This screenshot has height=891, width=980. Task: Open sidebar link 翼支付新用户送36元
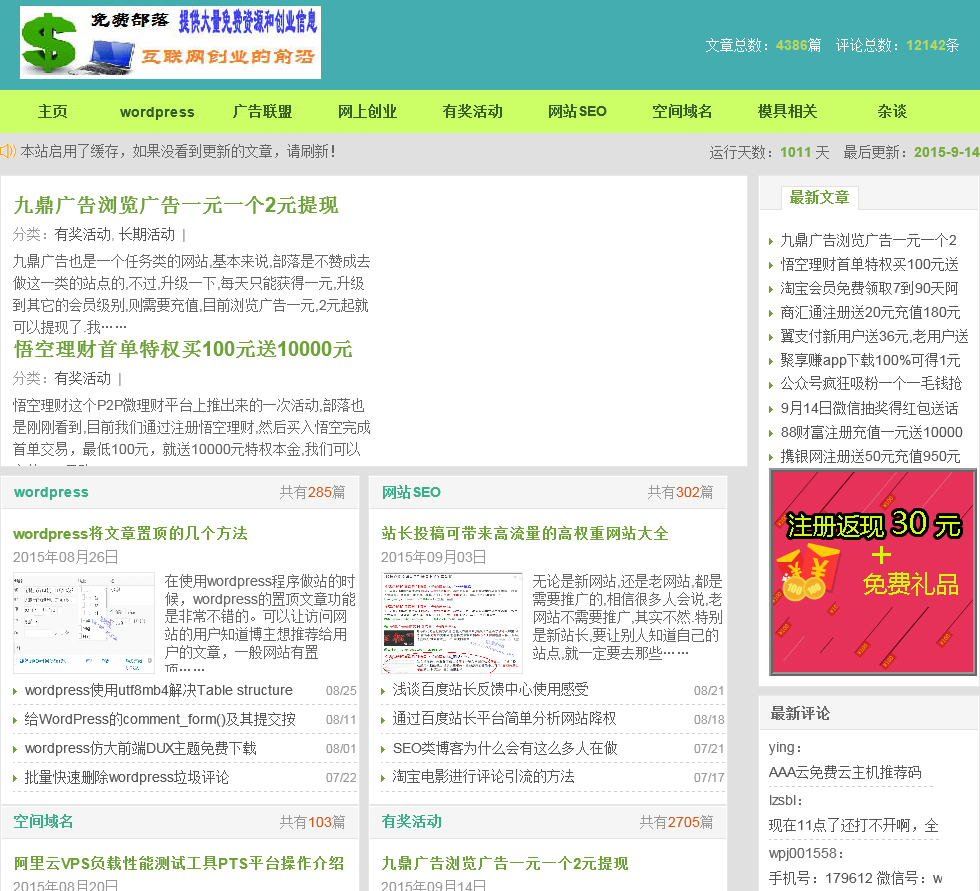tap(874, 336)
